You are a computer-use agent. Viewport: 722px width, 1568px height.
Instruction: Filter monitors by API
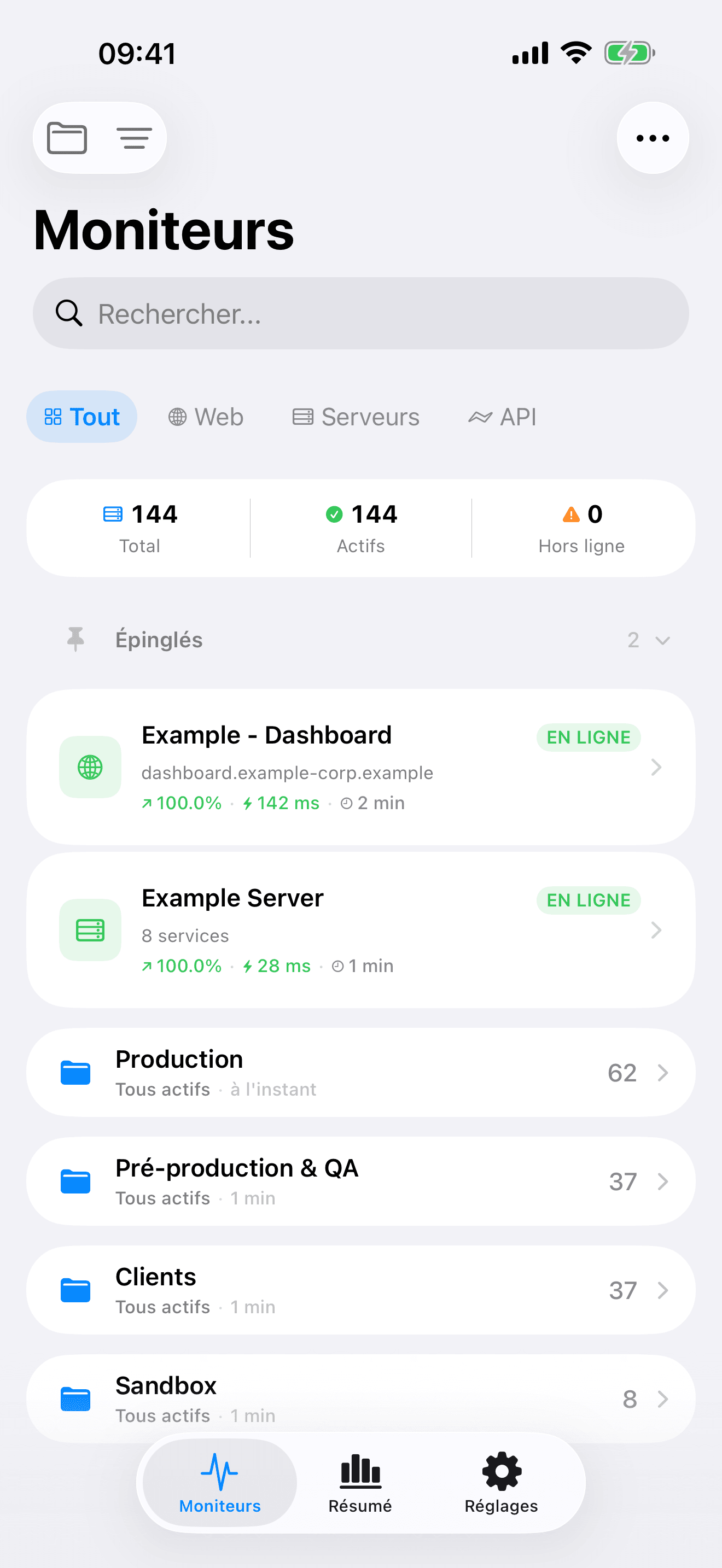pyautogui.click(x=502, y=417)
